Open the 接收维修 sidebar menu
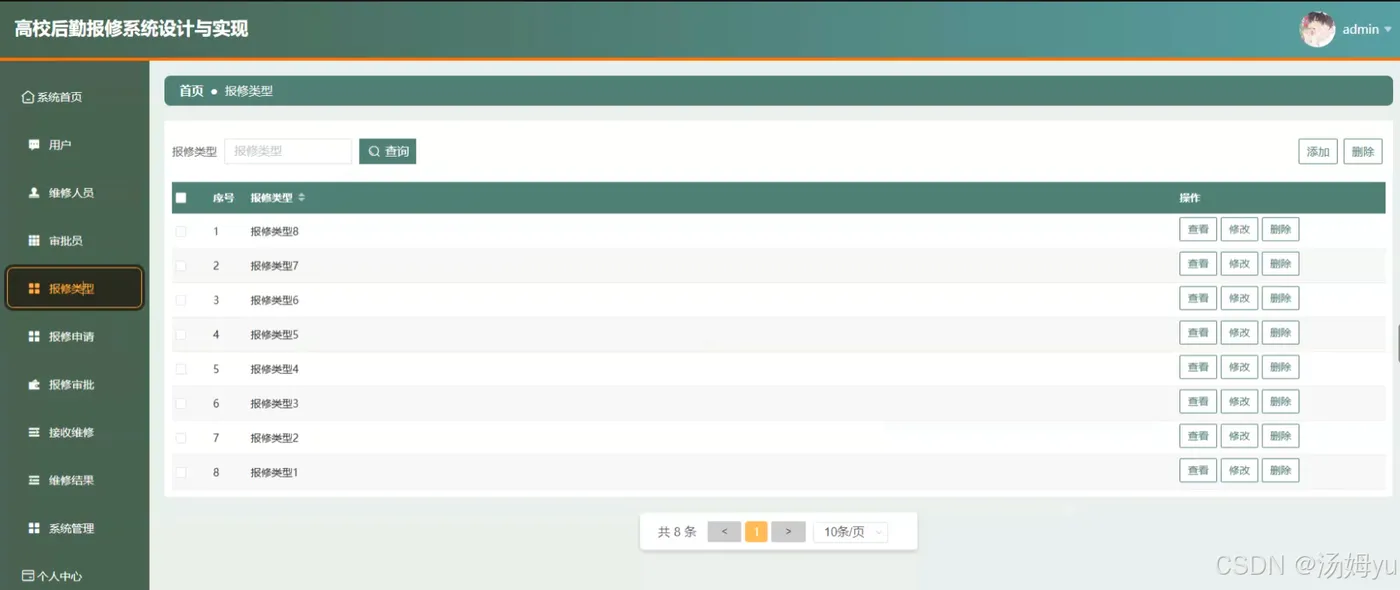1400x590 pixels. tap(74, 432)
